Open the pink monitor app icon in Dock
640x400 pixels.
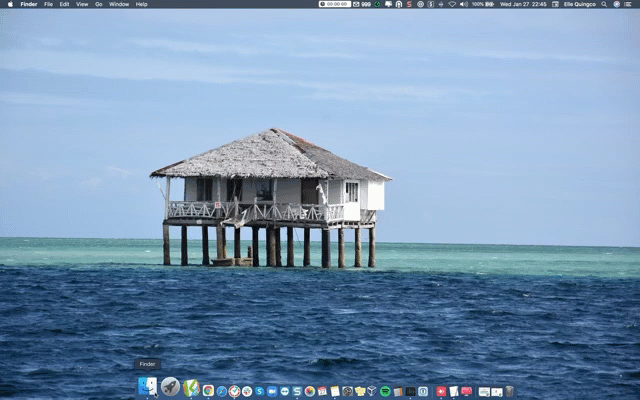pyautogui.click(x=466, y=391)
